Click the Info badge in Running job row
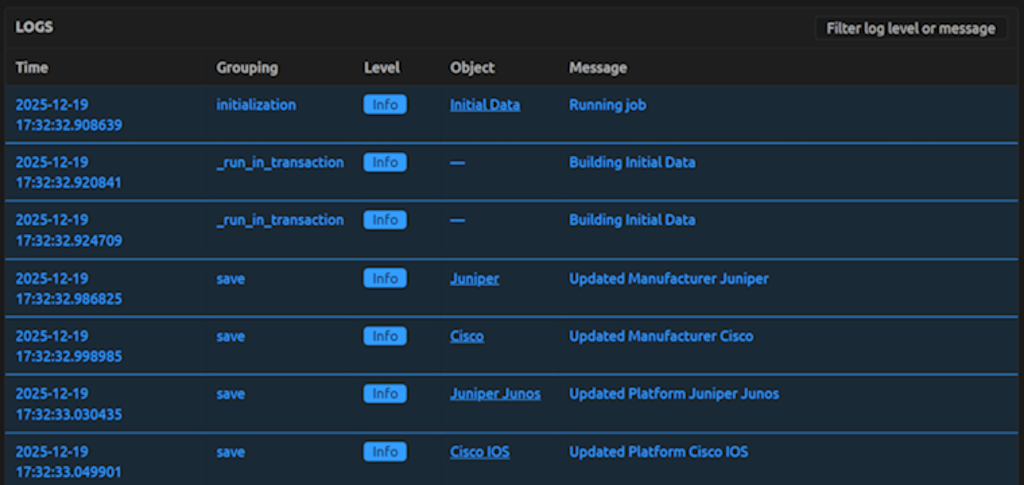This screenshot has width=1024, height=485. click(x=385, y=105)
